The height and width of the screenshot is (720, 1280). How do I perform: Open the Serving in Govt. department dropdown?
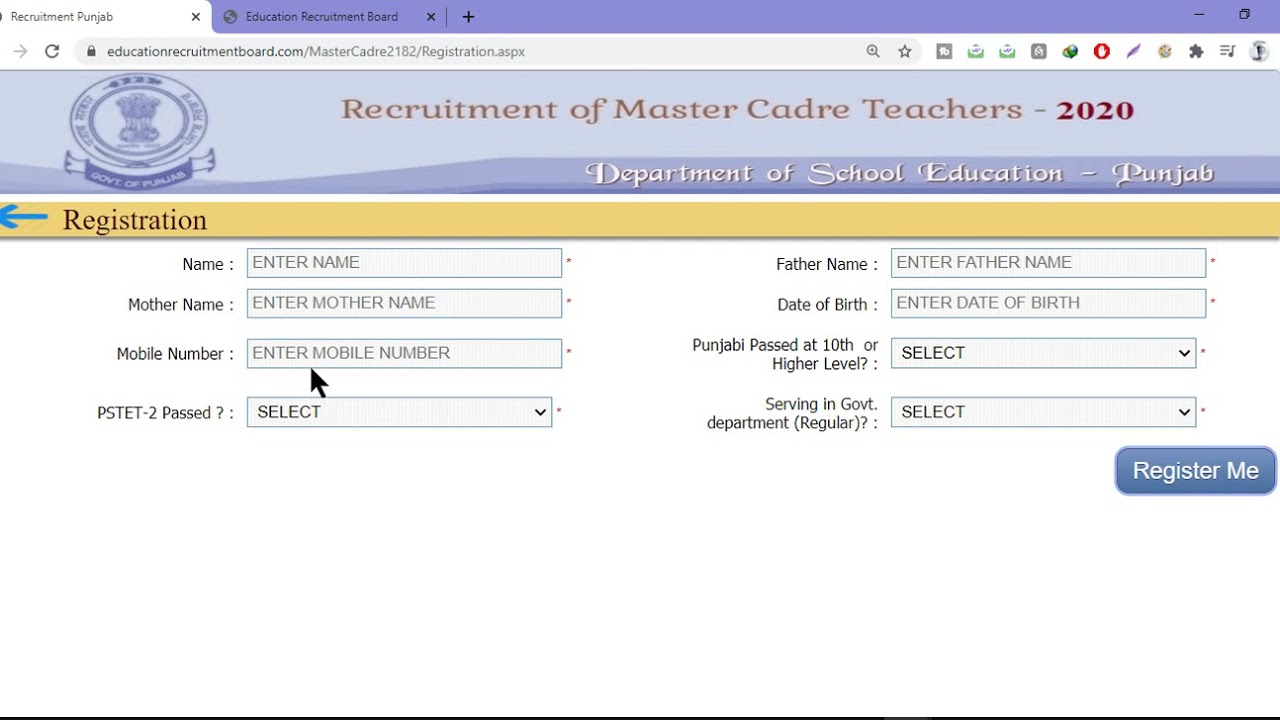1043,412
